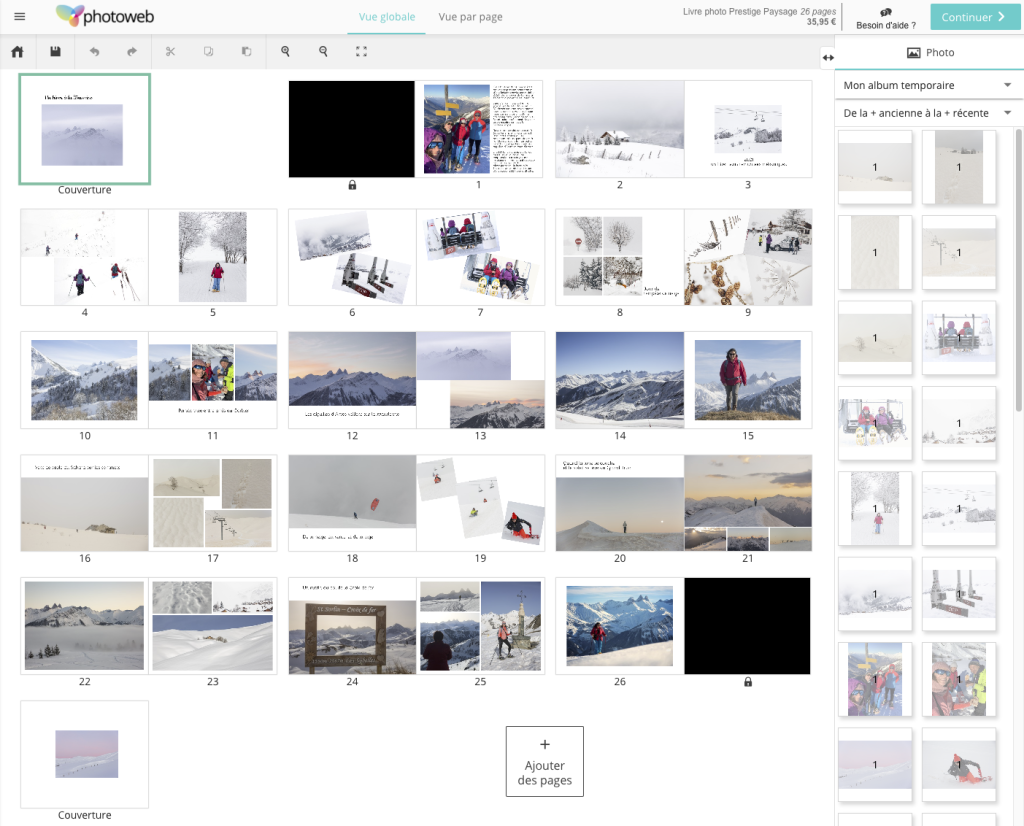Undo the last action
This screenshot has width=1024, height=826.
[94, 52]
